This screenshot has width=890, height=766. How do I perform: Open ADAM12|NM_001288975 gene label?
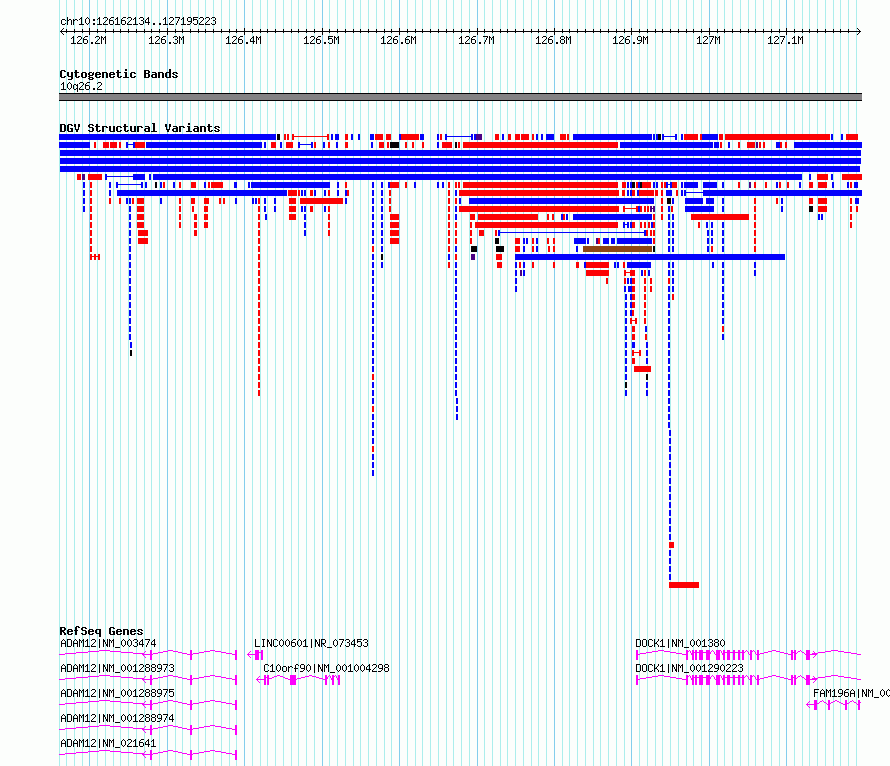117,693
